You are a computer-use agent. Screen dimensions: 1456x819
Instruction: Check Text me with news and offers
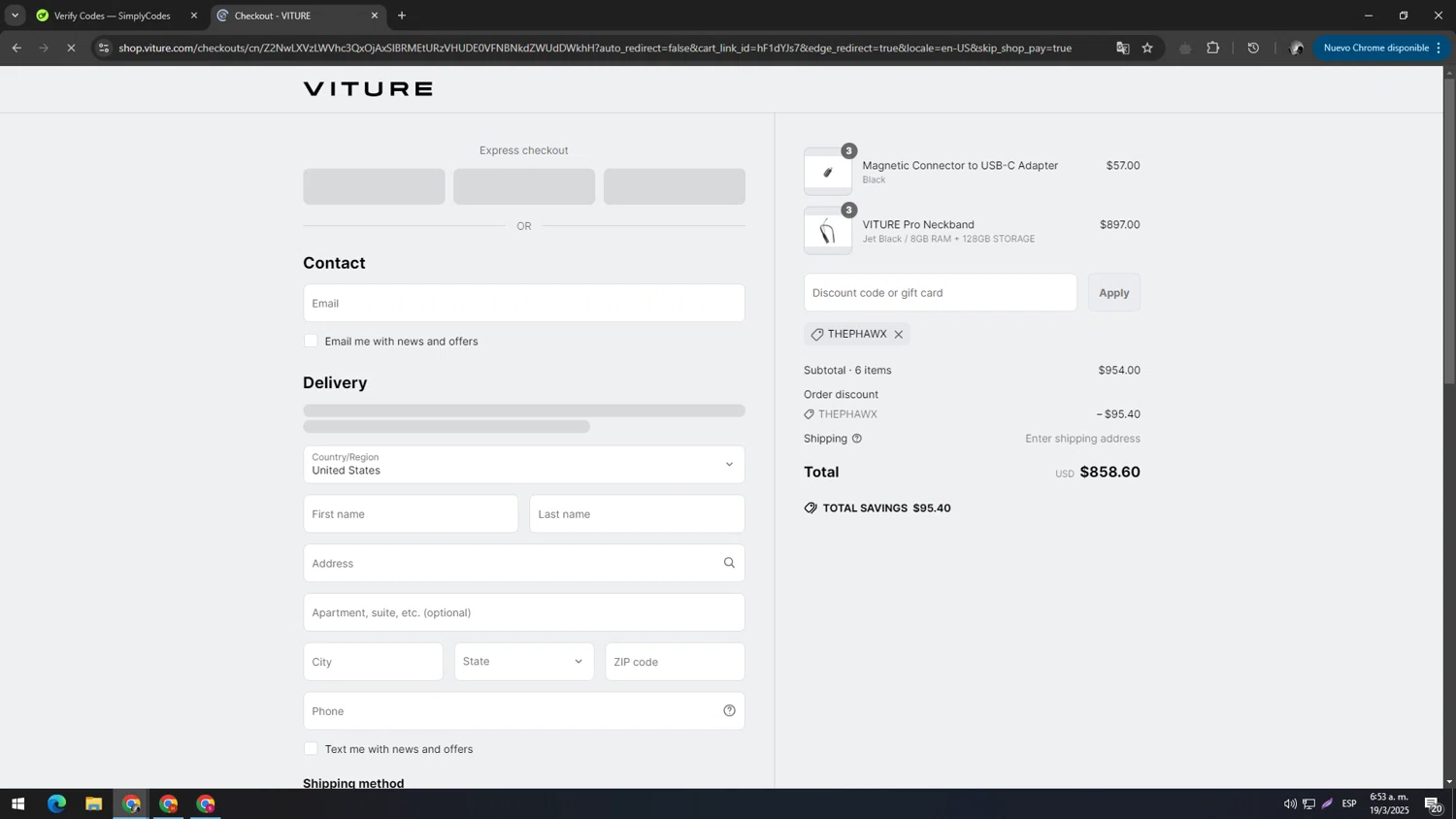click(311, 749)
